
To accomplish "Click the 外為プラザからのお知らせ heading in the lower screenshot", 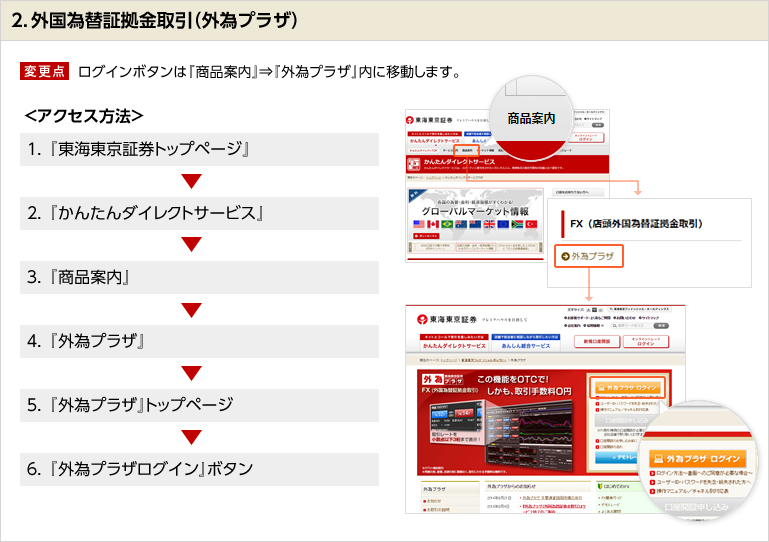I will click(x=511, y=487).
